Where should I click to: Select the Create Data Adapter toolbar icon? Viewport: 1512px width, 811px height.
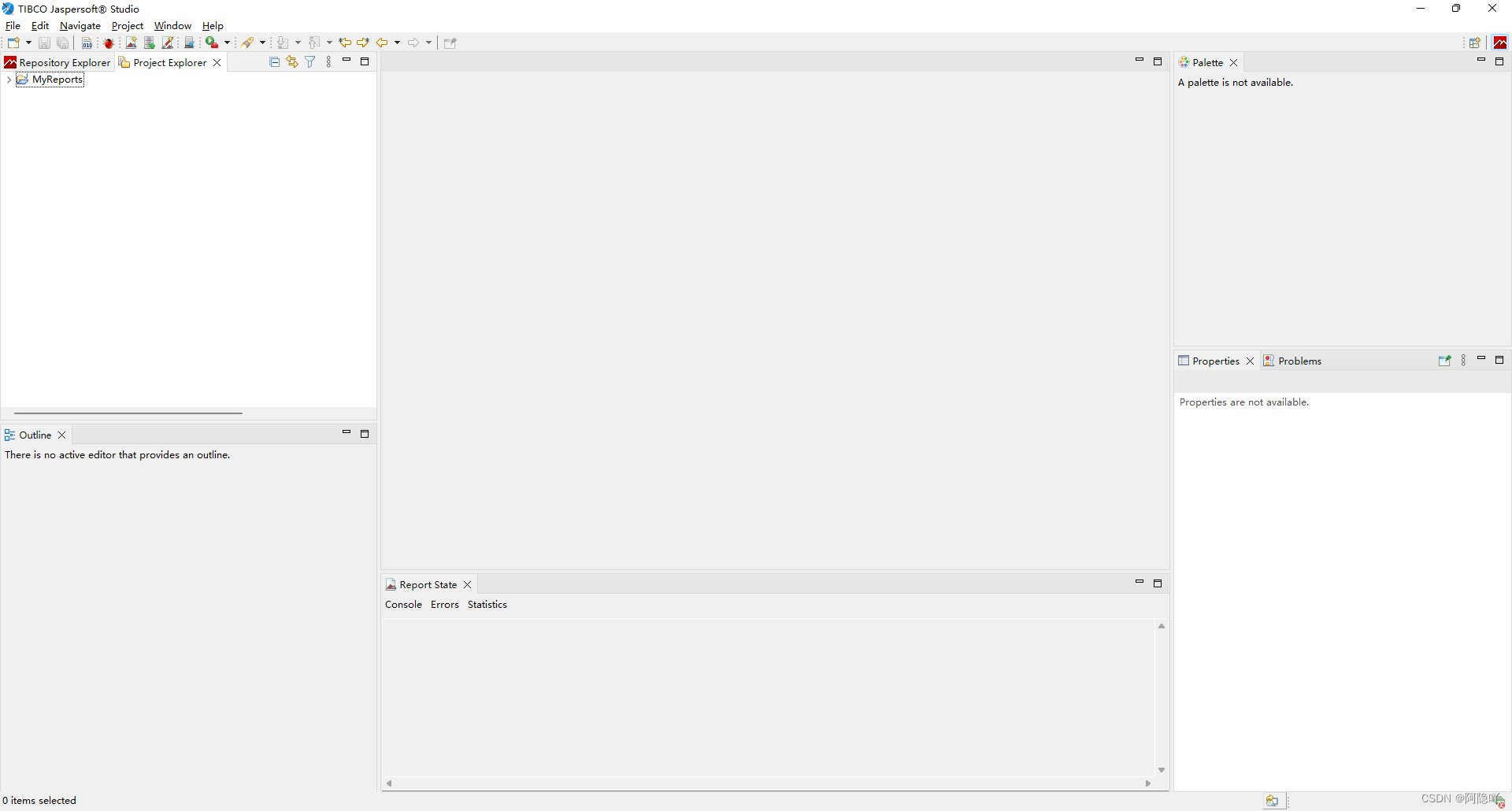pos(149,43)
